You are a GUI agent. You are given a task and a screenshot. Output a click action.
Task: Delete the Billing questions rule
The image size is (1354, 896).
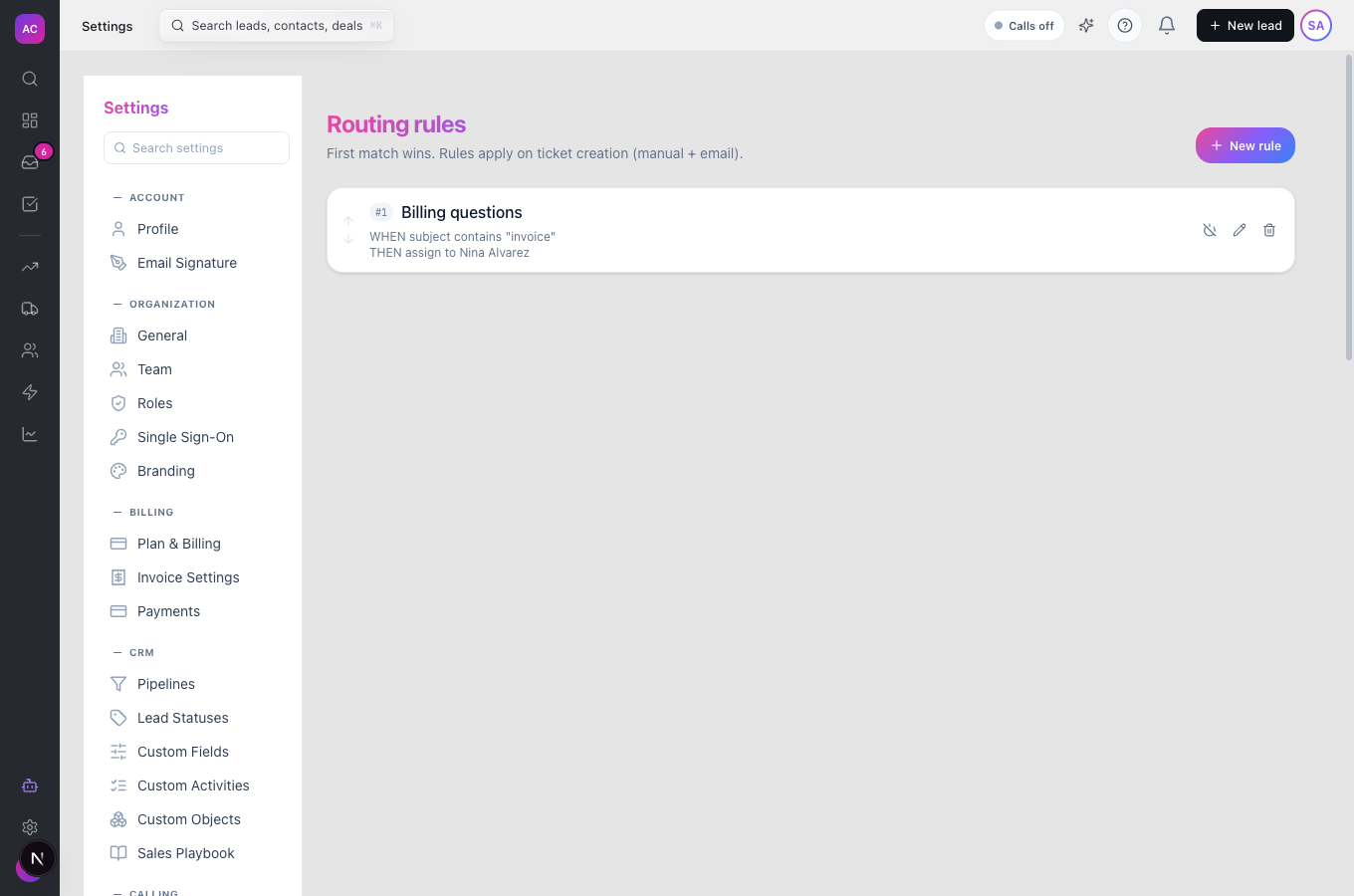tap(1269, 230)
